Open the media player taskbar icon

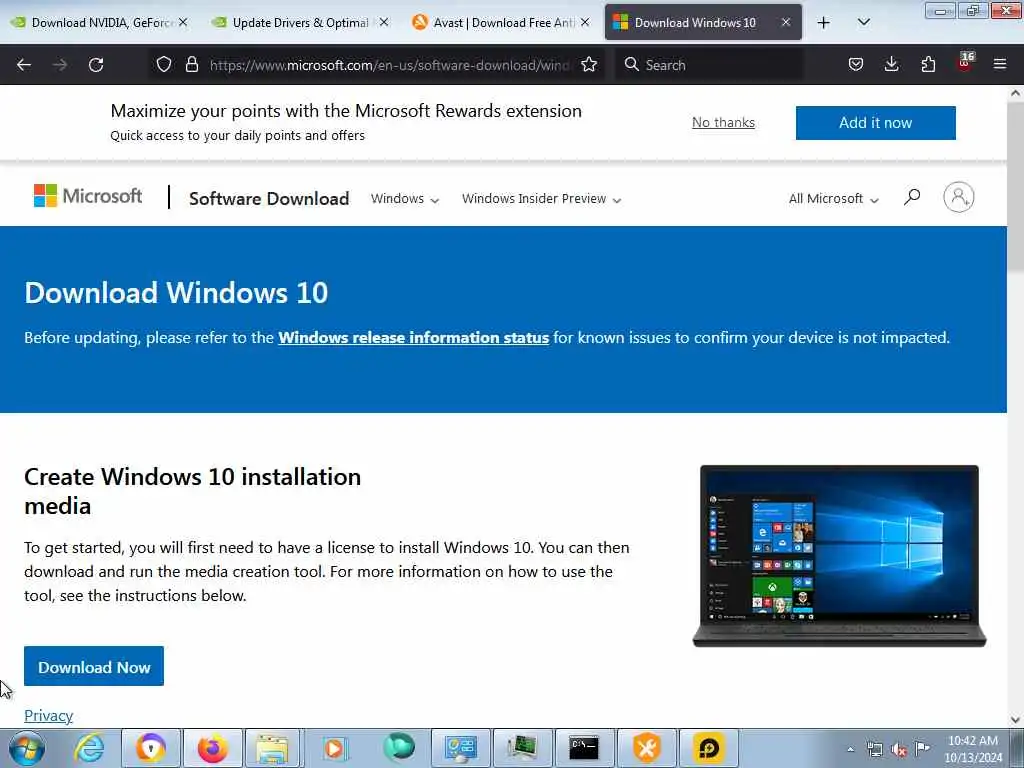click(x=334, y=748)
